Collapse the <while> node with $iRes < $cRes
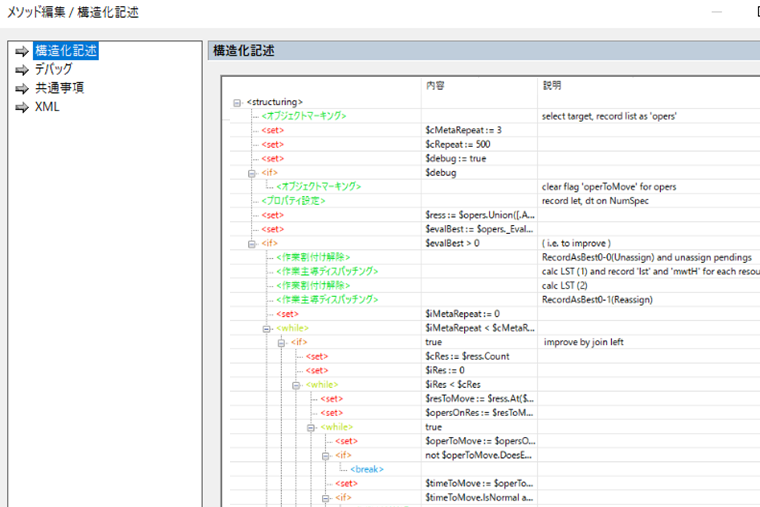Viewport: 760px width, 507px height. [x=296, y=386]
